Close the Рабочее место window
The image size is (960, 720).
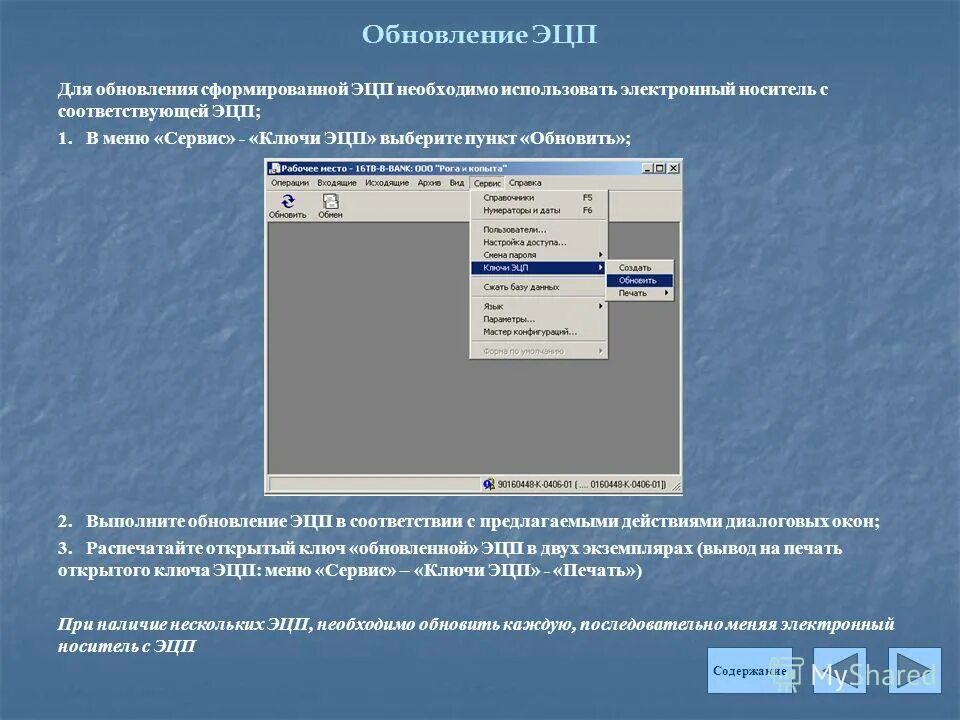(673, 168)
